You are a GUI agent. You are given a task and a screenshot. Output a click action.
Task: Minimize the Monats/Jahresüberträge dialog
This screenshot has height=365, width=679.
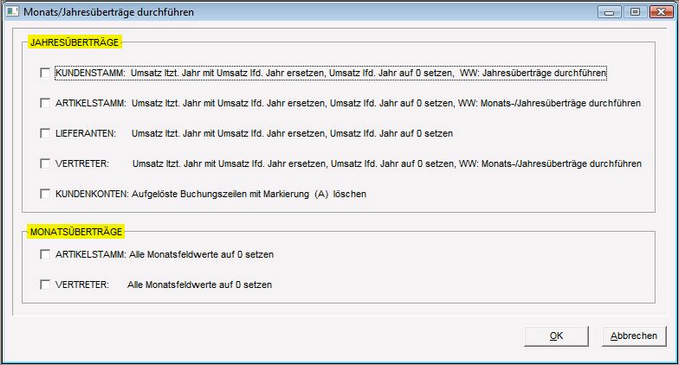609,12
